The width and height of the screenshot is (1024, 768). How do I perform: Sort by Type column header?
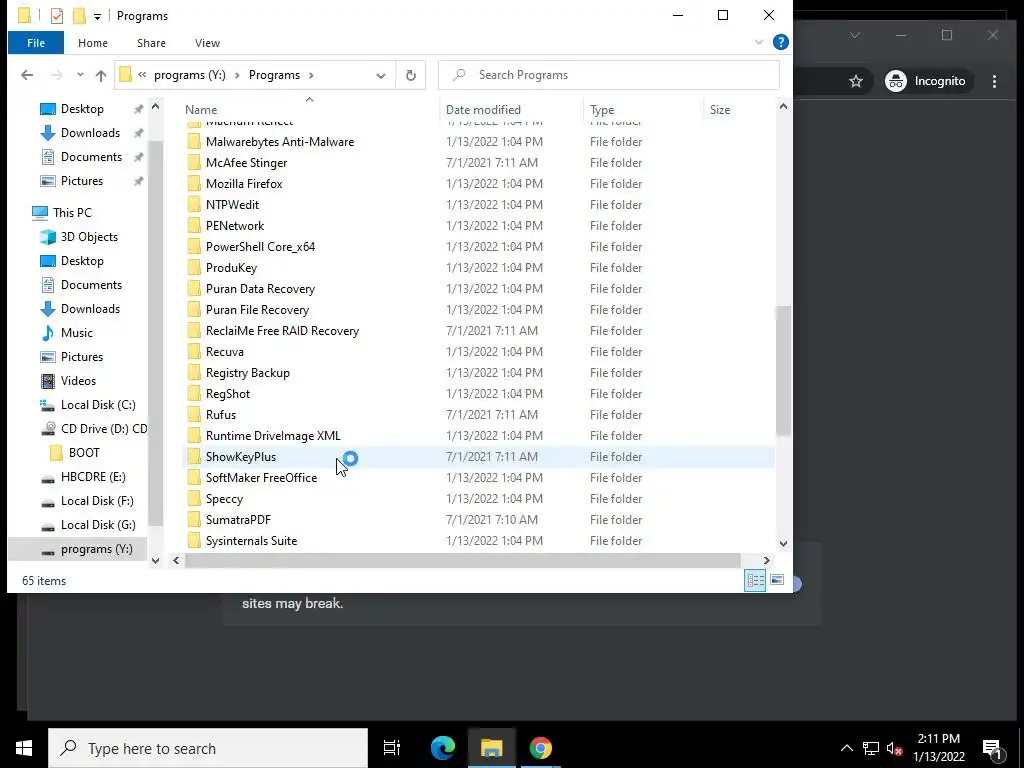coord(644,110)
